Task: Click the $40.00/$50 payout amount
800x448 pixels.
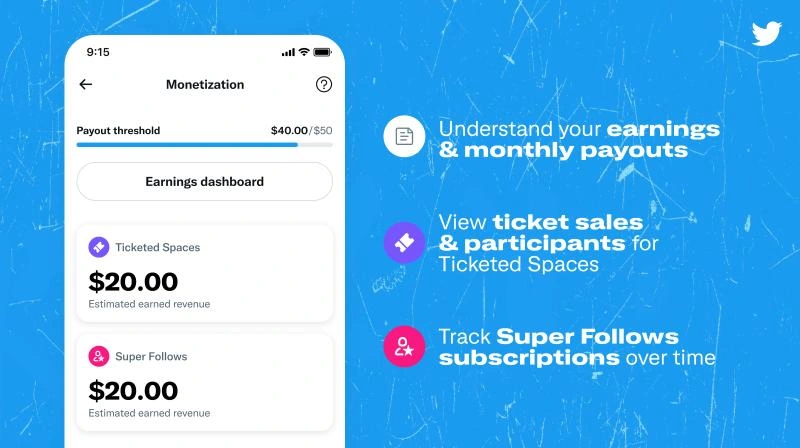Action: [301, 130]
